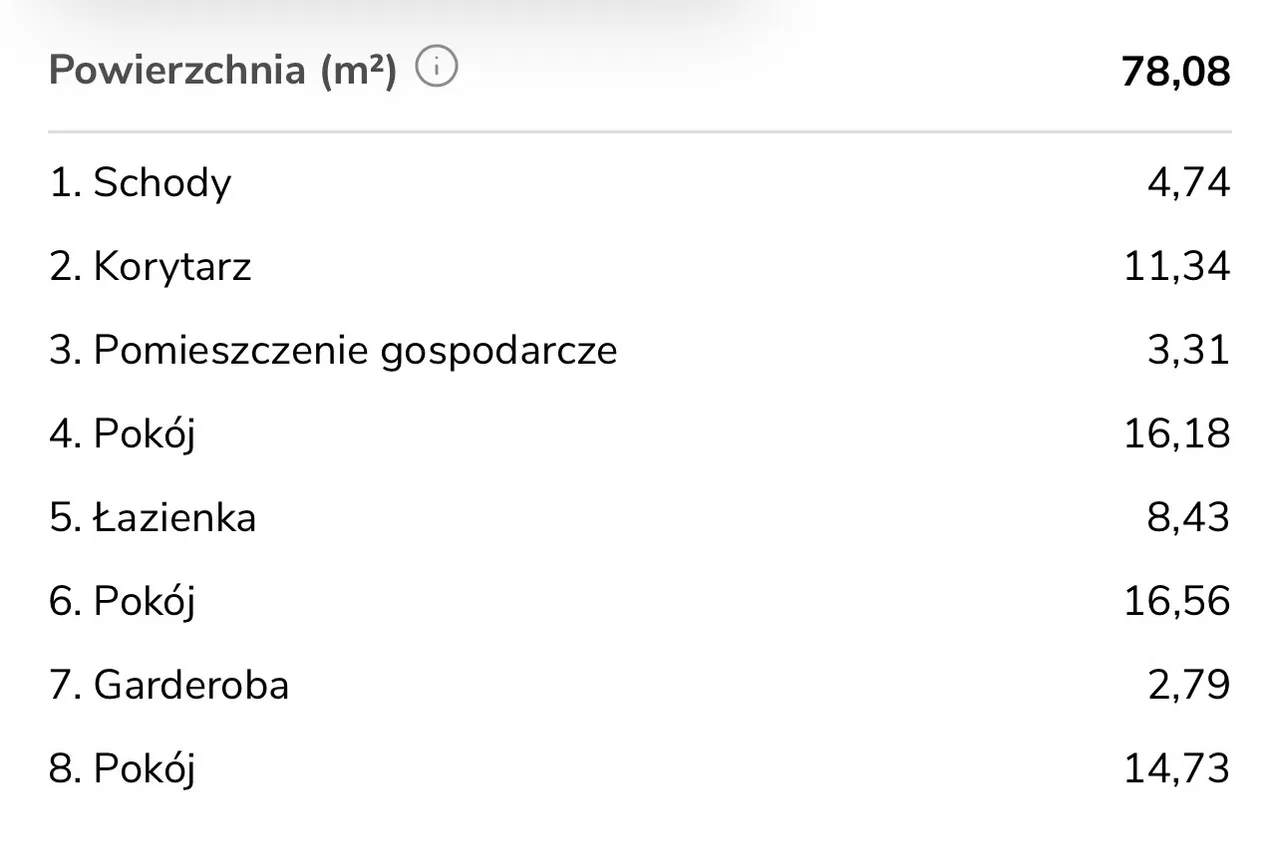Click the Garderoba area value 2,79
Viewport: 1280px width, 851px height.
click(1188, 685)
